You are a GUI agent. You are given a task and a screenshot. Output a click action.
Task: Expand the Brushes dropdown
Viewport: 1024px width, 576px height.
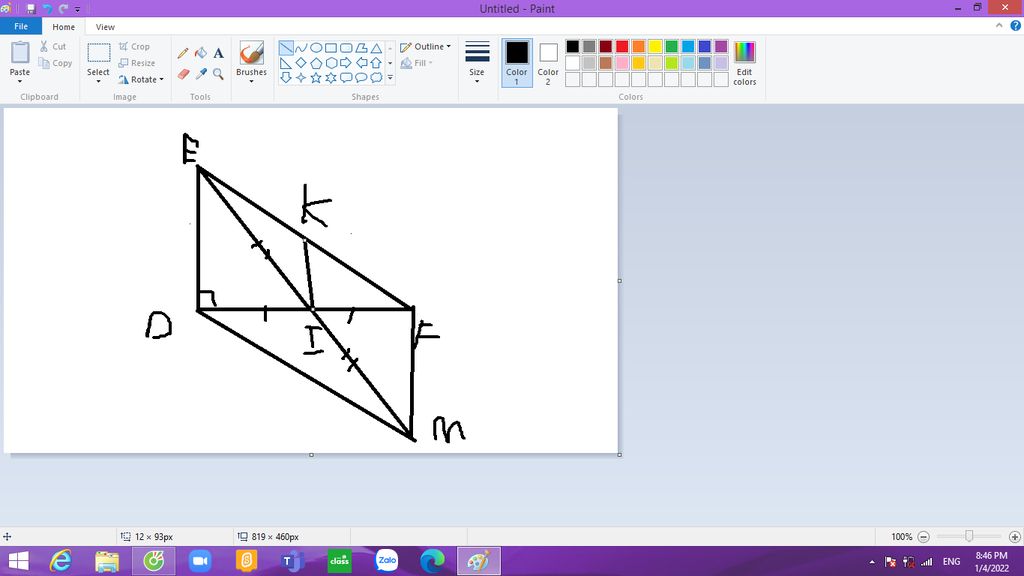point(251,82)
